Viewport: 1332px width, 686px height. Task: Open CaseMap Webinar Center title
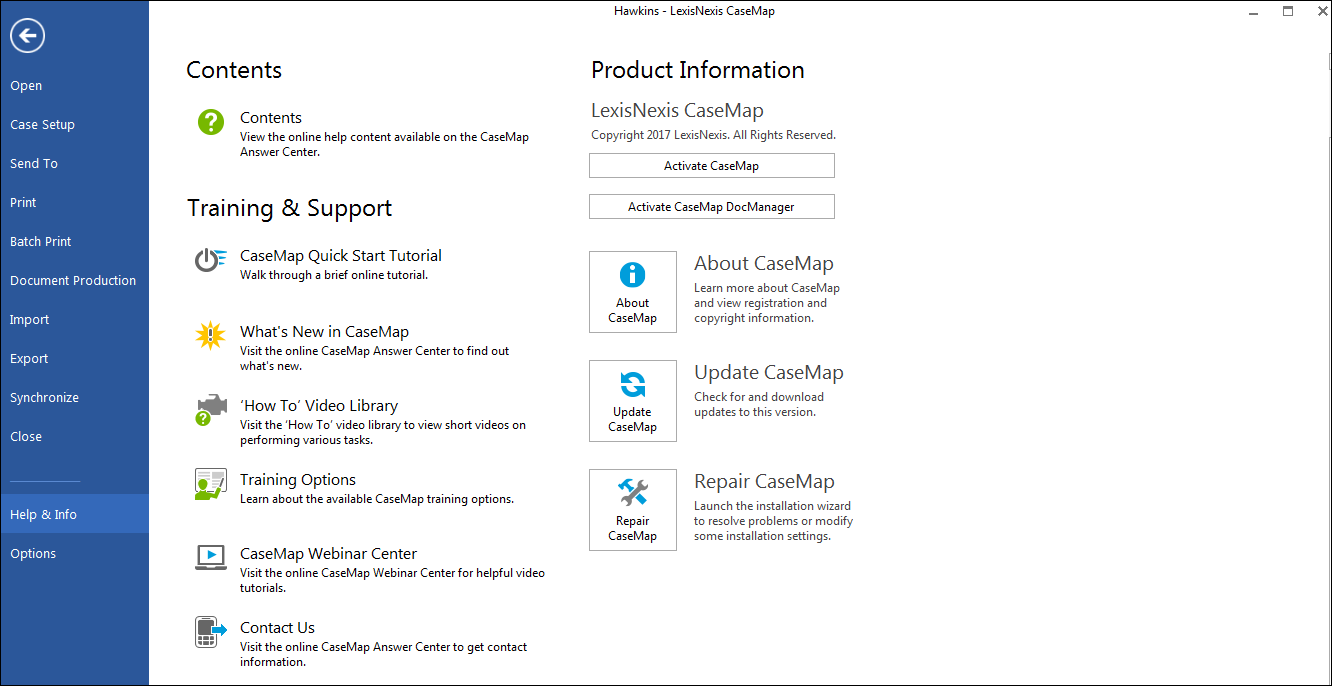[x=328, y=554]
